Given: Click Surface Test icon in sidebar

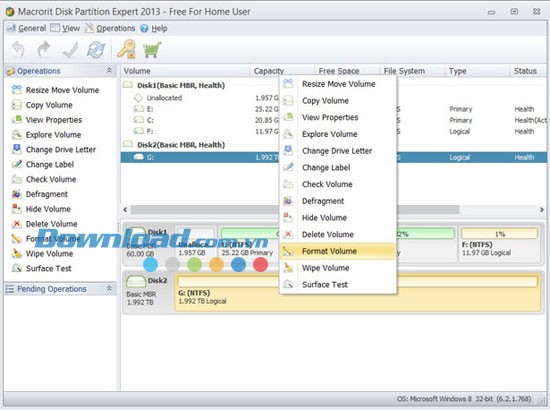Looking at the screenshot, I should 16,268.
